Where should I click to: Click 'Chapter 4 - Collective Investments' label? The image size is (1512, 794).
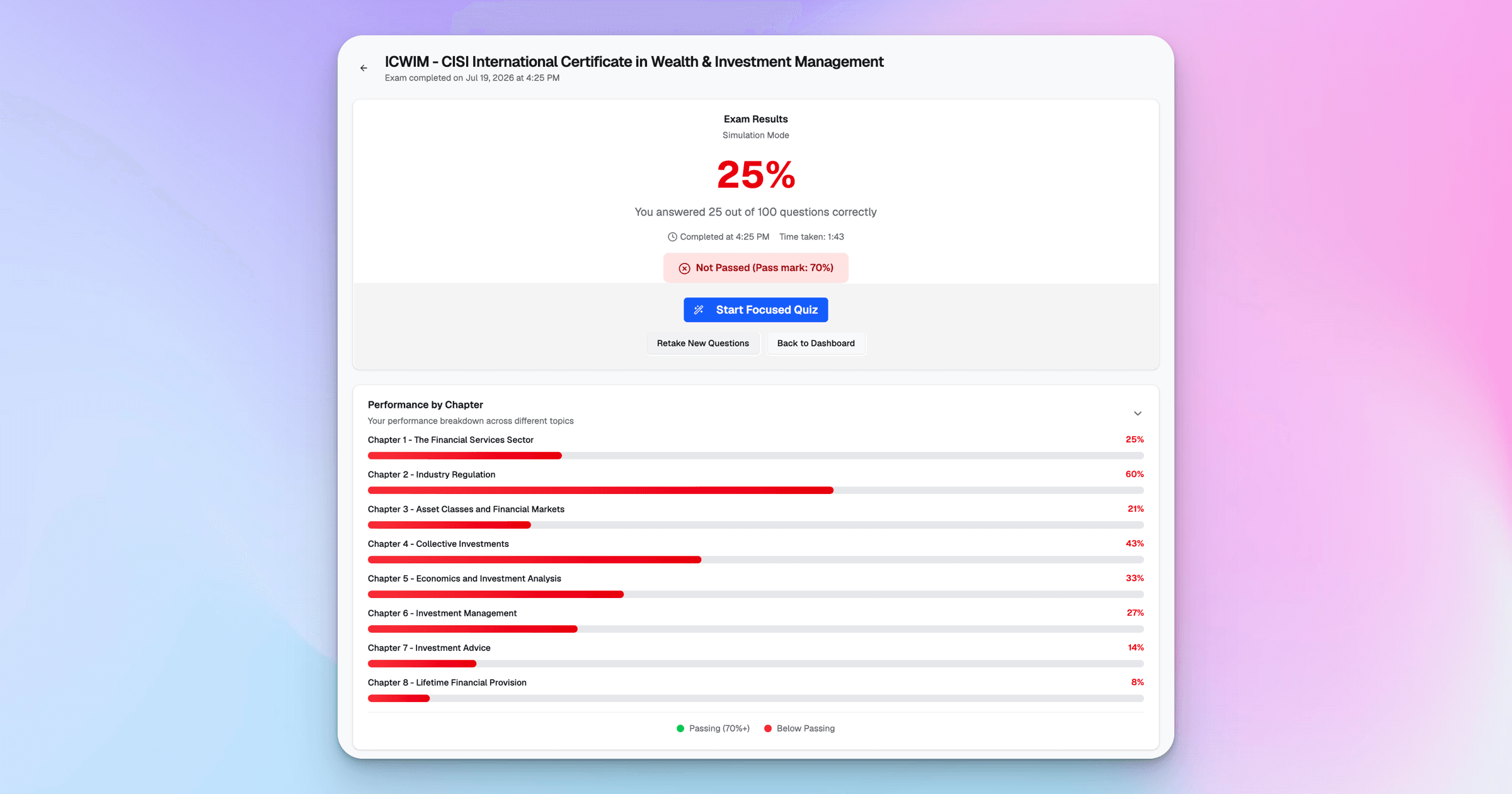click(x=438, y=544)
